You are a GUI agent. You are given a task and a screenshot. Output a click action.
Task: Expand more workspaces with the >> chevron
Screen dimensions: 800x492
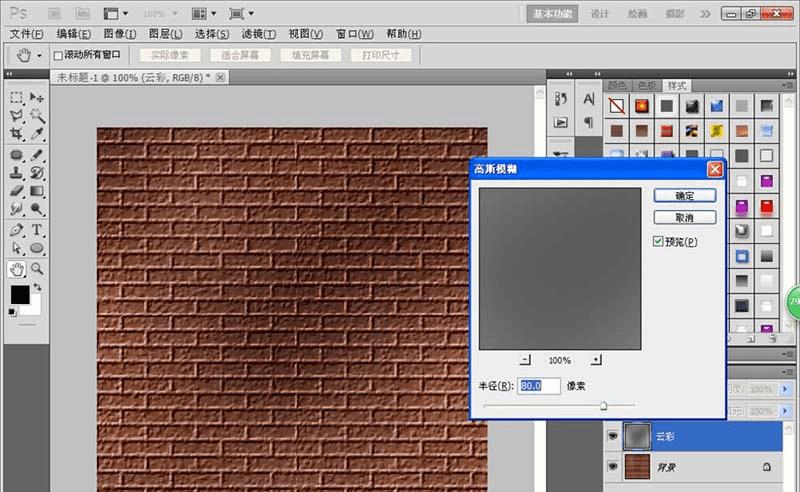tap(706, 14)
